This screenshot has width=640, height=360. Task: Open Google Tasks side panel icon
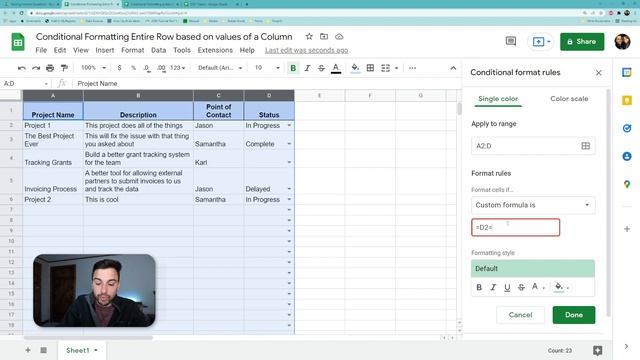pos(627,128)
